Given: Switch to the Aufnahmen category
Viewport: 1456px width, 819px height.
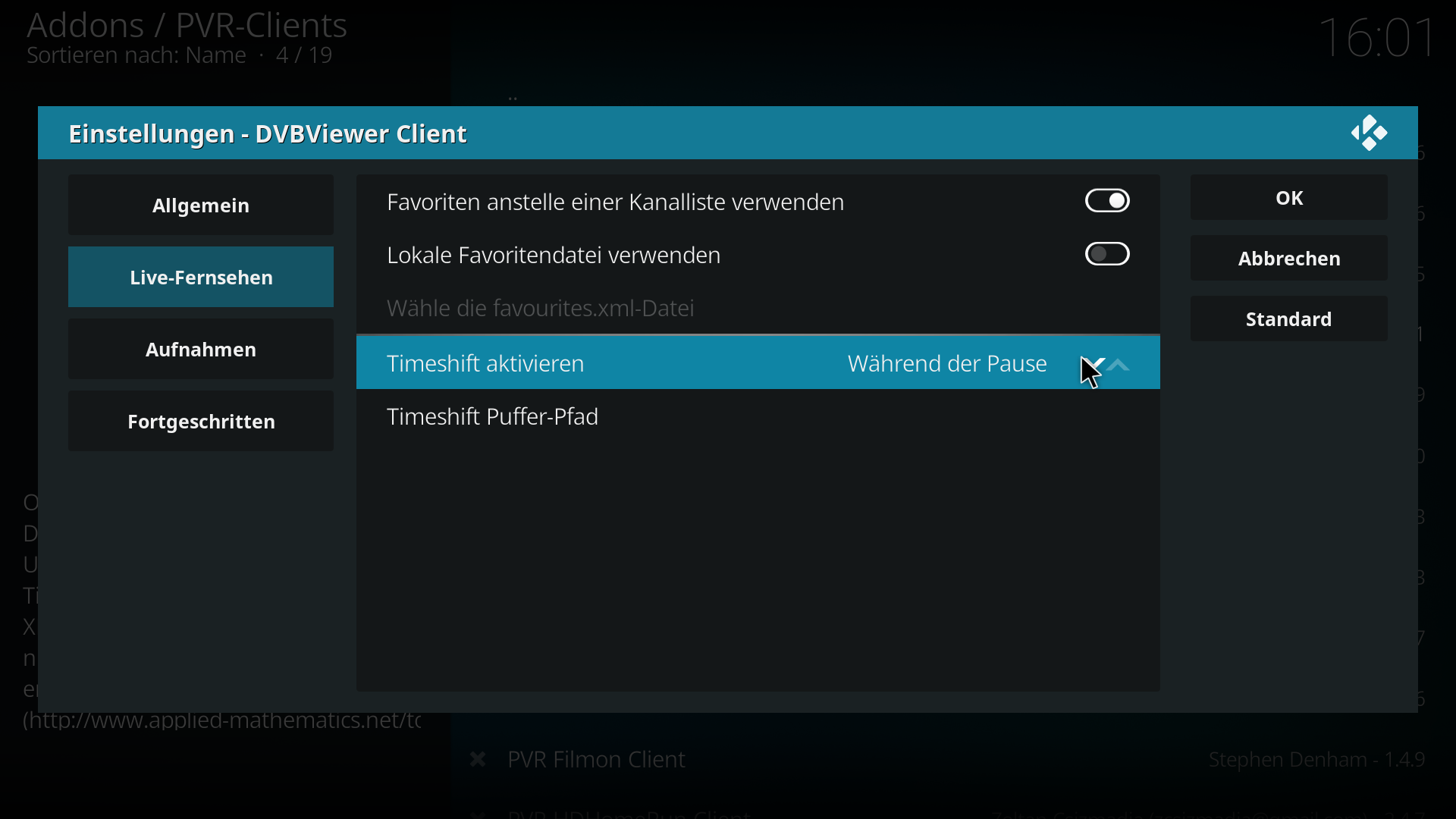Looking at the screenshot, I should pos(201,349).
